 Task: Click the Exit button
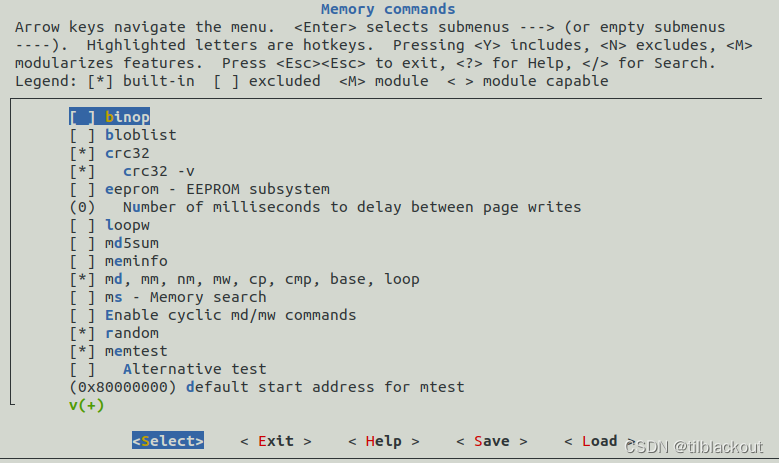276,441
